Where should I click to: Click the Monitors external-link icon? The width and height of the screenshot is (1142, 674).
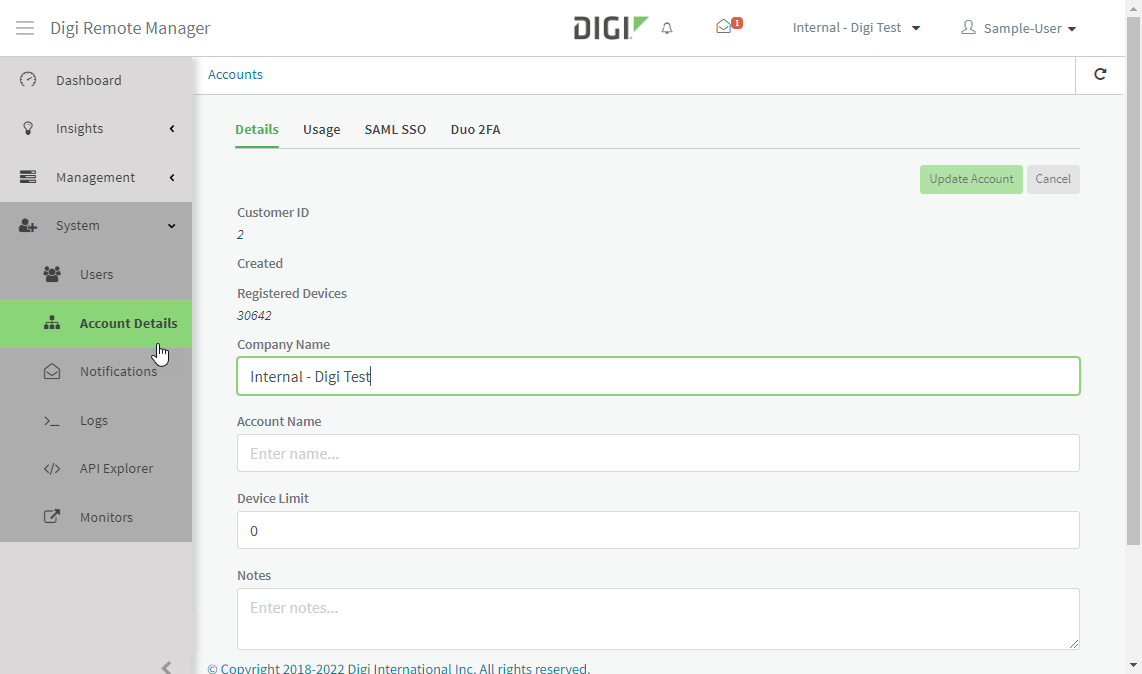pos(52,517)
